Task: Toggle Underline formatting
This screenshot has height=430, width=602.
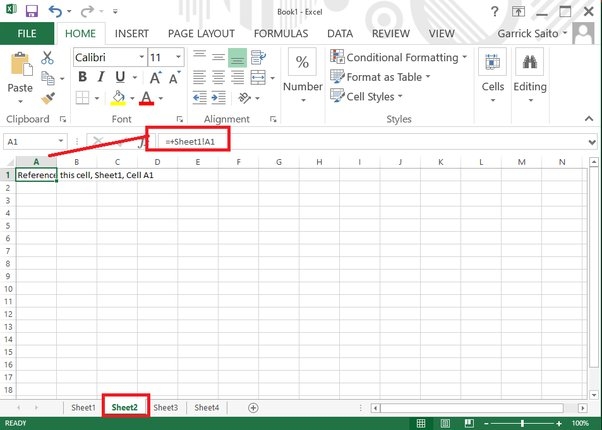Action: [x=119, y=78]
